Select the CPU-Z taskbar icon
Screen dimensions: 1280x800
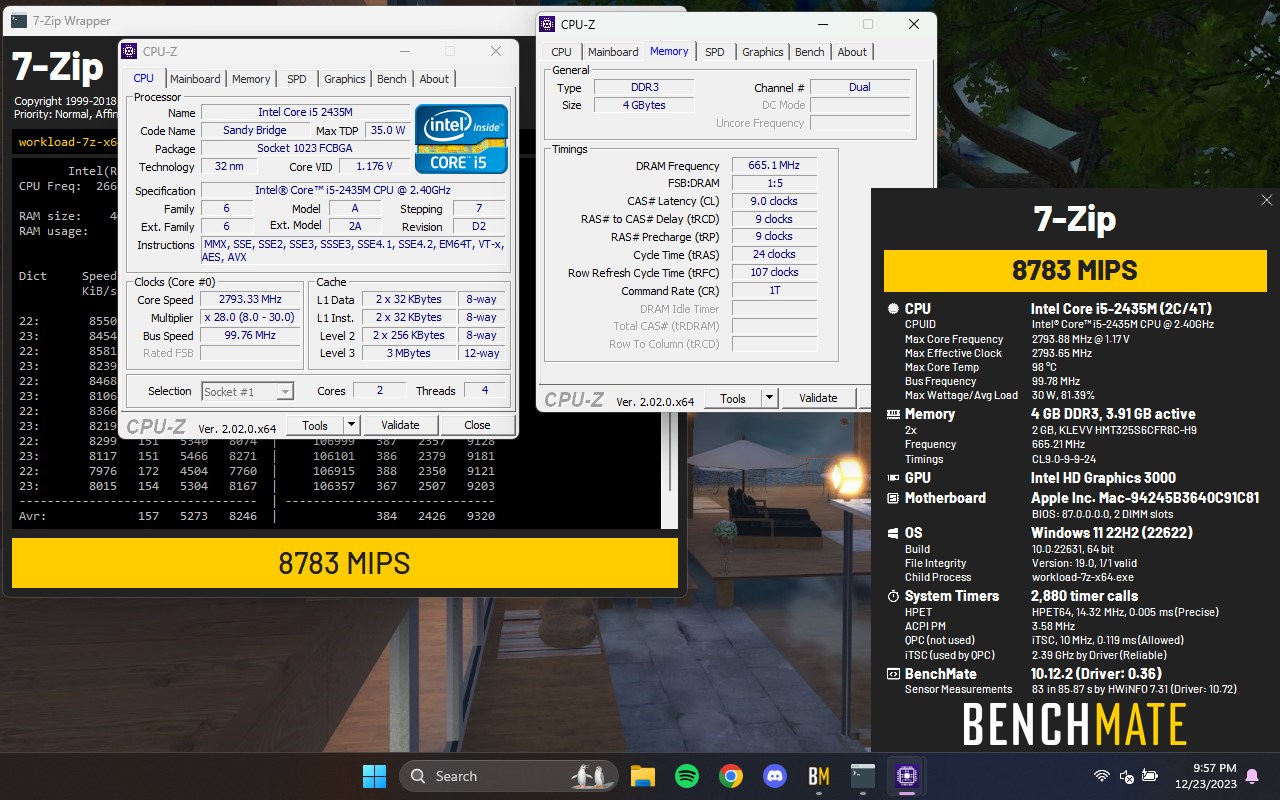pyautogui.click(x=906, y=776)
